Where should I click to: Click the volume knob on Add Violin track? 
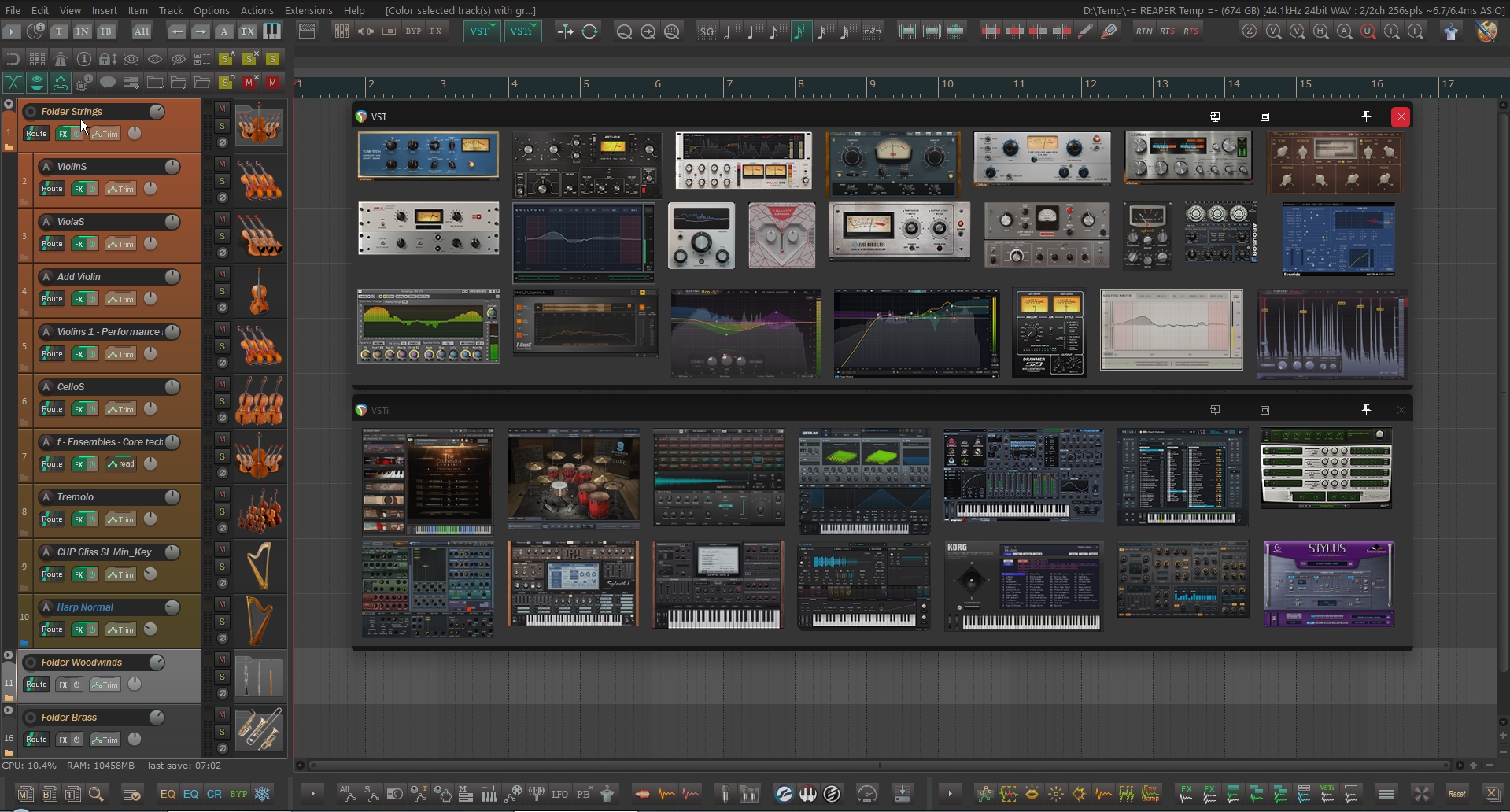172,277
